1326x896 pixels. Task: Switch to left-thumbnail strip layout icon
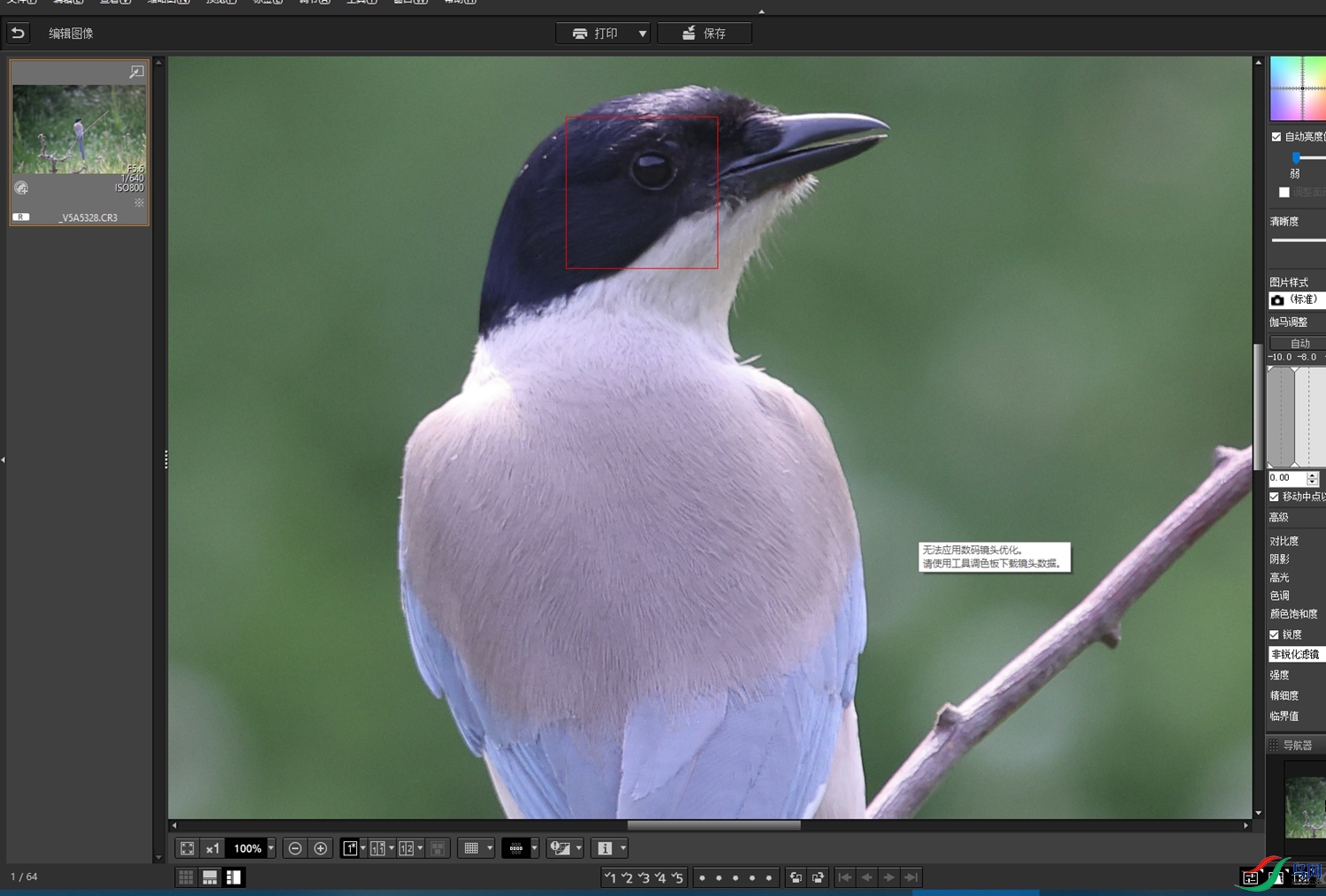[233, 877]
